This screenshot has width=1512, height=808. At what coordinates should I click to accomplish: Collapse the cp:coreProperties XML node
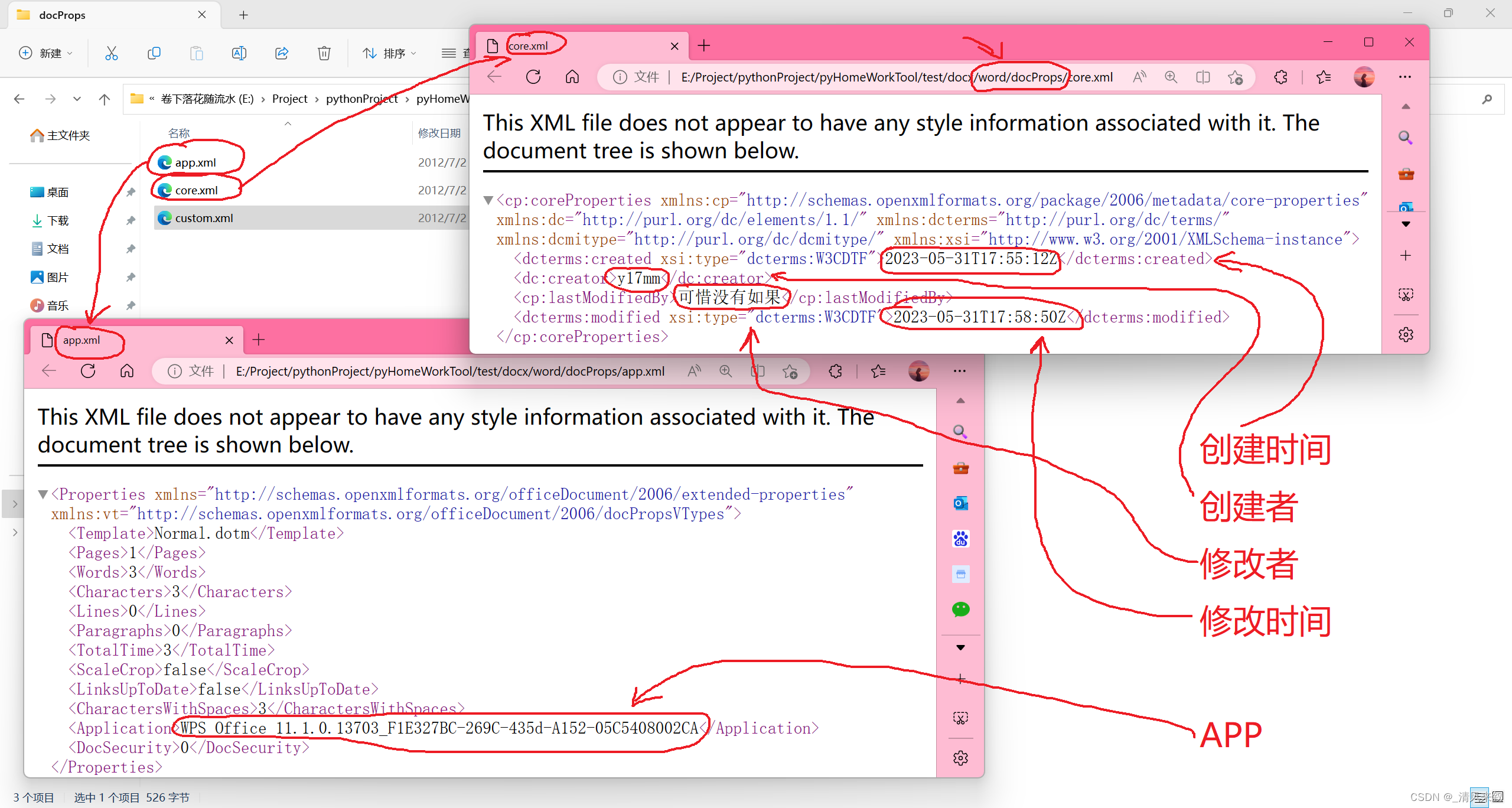click(x=488, y=200)
